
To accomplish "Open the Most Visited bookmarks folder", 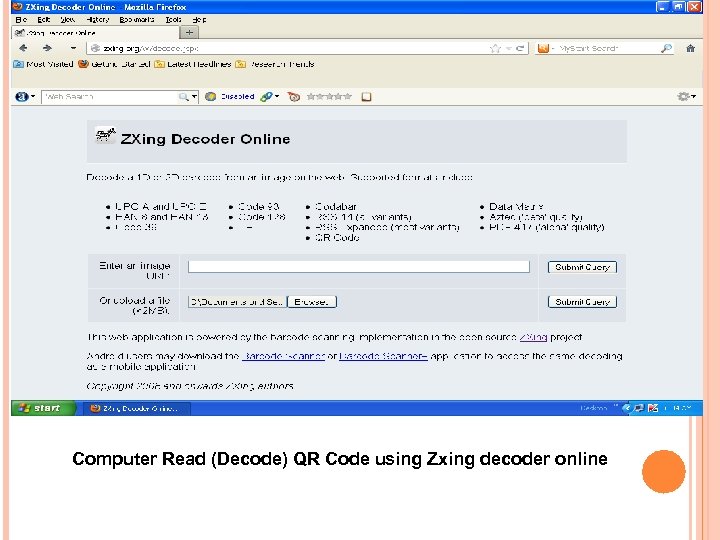I will tap(44, 64).
